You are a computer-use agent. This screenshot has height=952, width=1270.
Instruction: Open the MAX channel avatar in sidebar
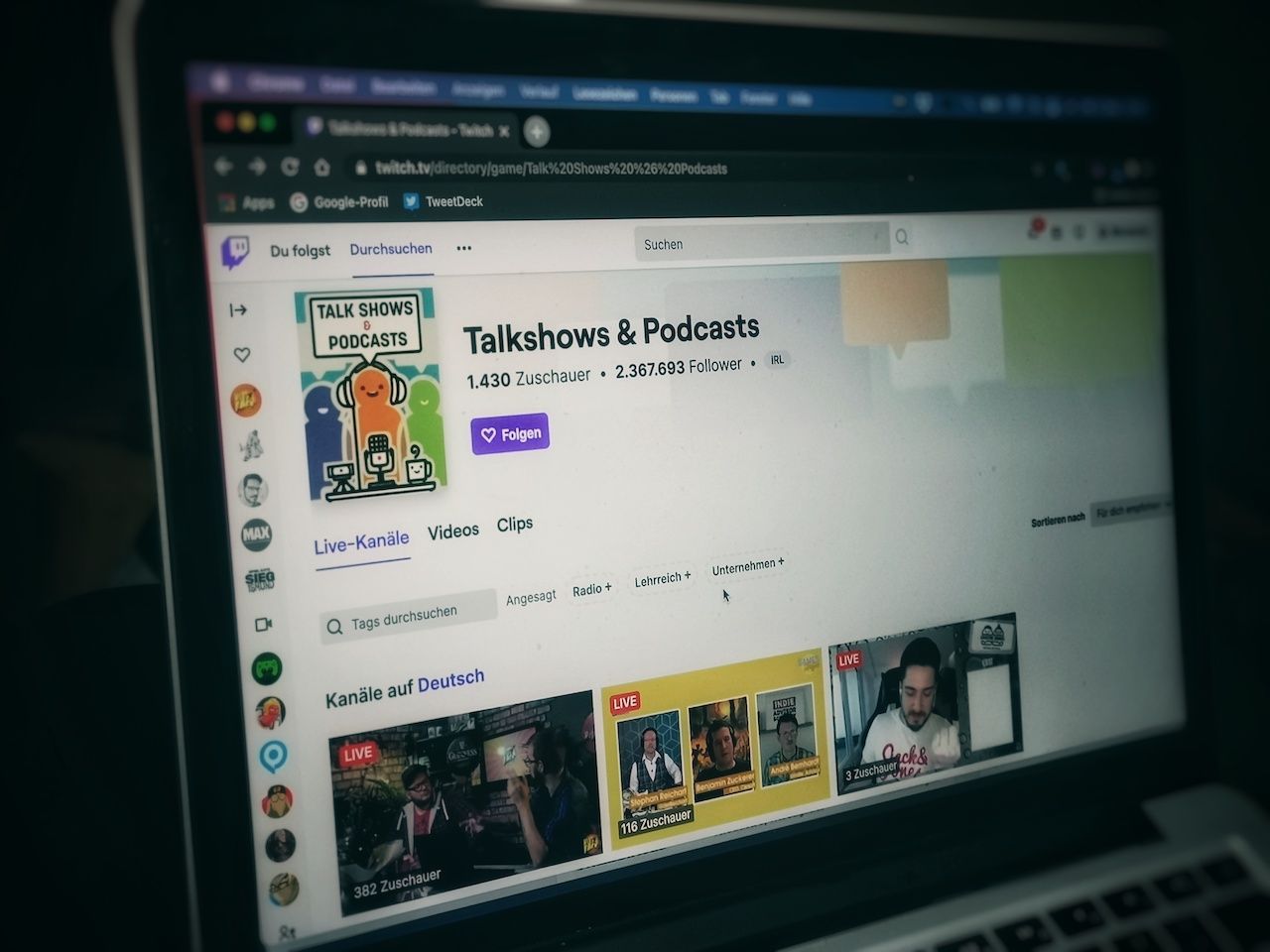click(x=256, y=534)
